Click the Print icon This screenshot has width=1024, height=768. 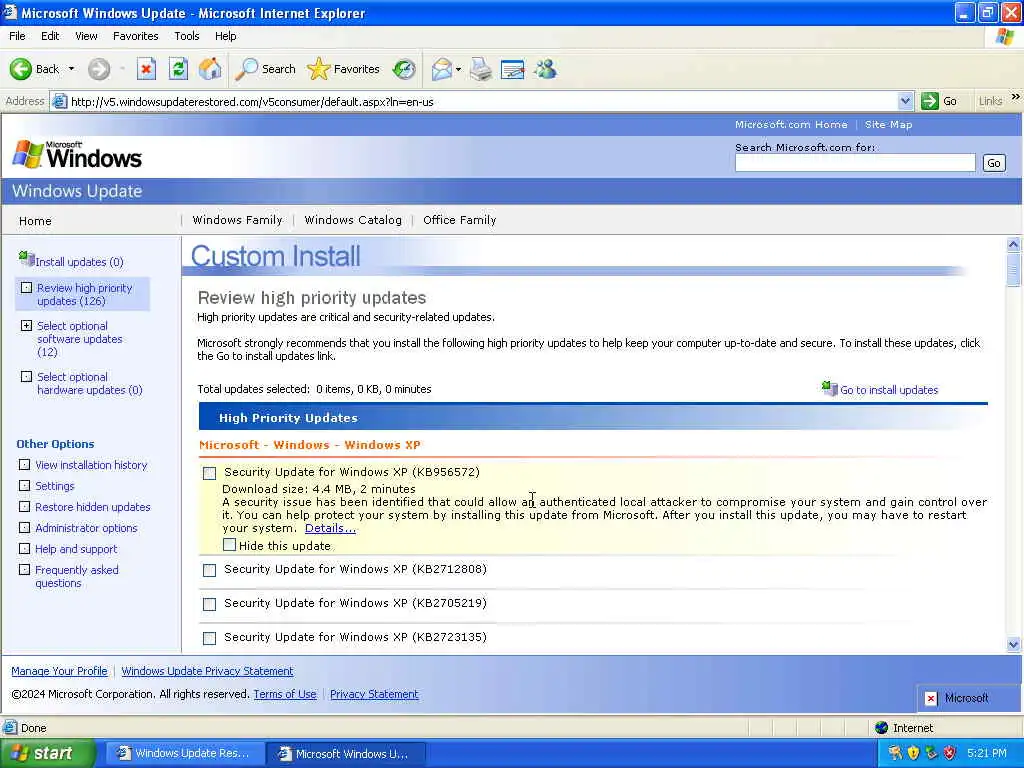(x=481, y=69)
